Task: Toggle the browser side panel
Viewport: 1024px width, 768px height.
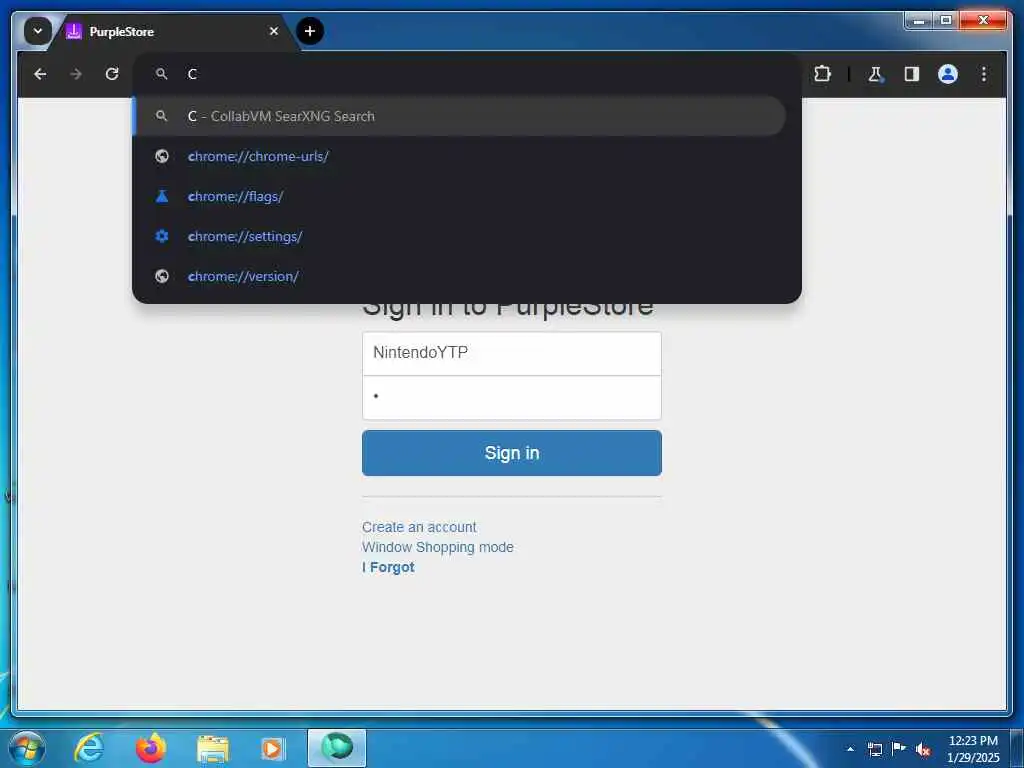Action: [x=912, y=74]
